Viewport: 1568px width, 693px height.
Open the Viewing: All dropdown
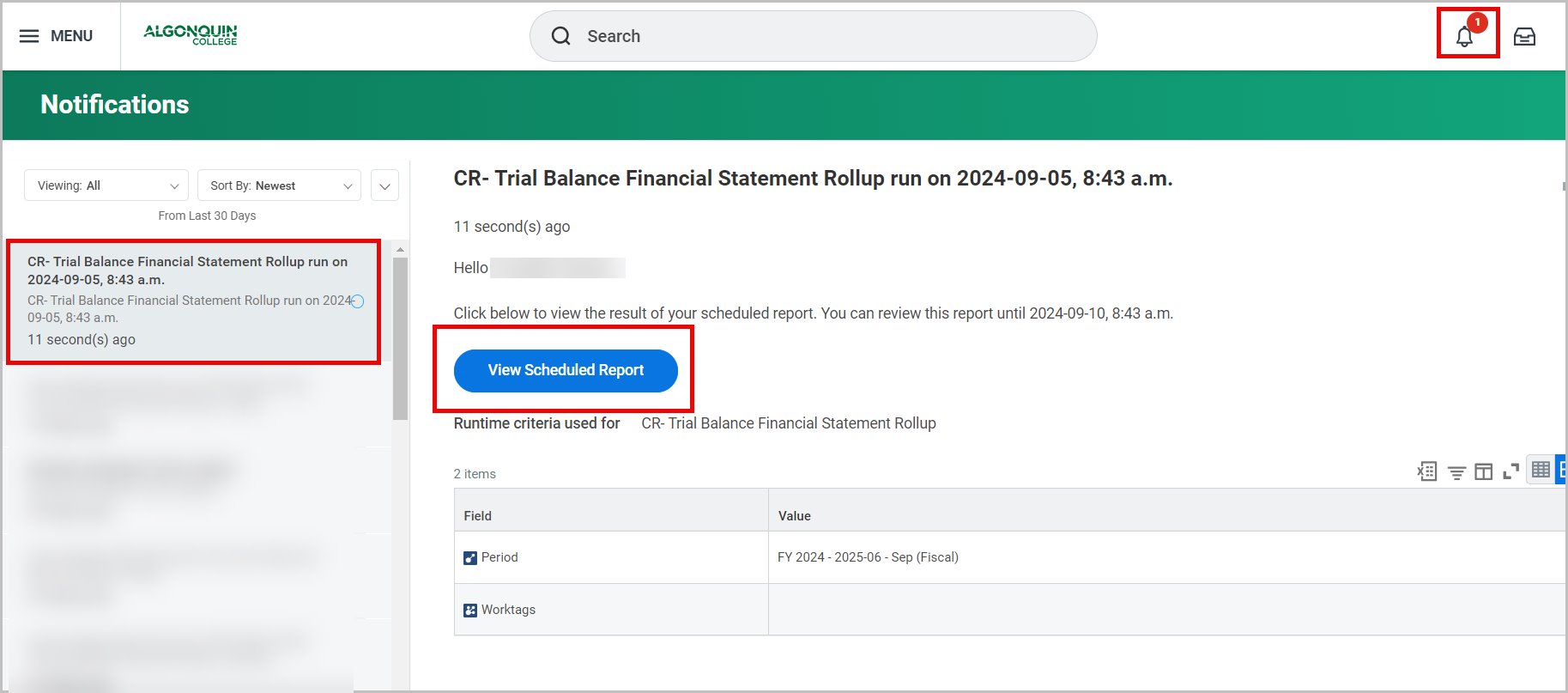(x=107, y=185)
